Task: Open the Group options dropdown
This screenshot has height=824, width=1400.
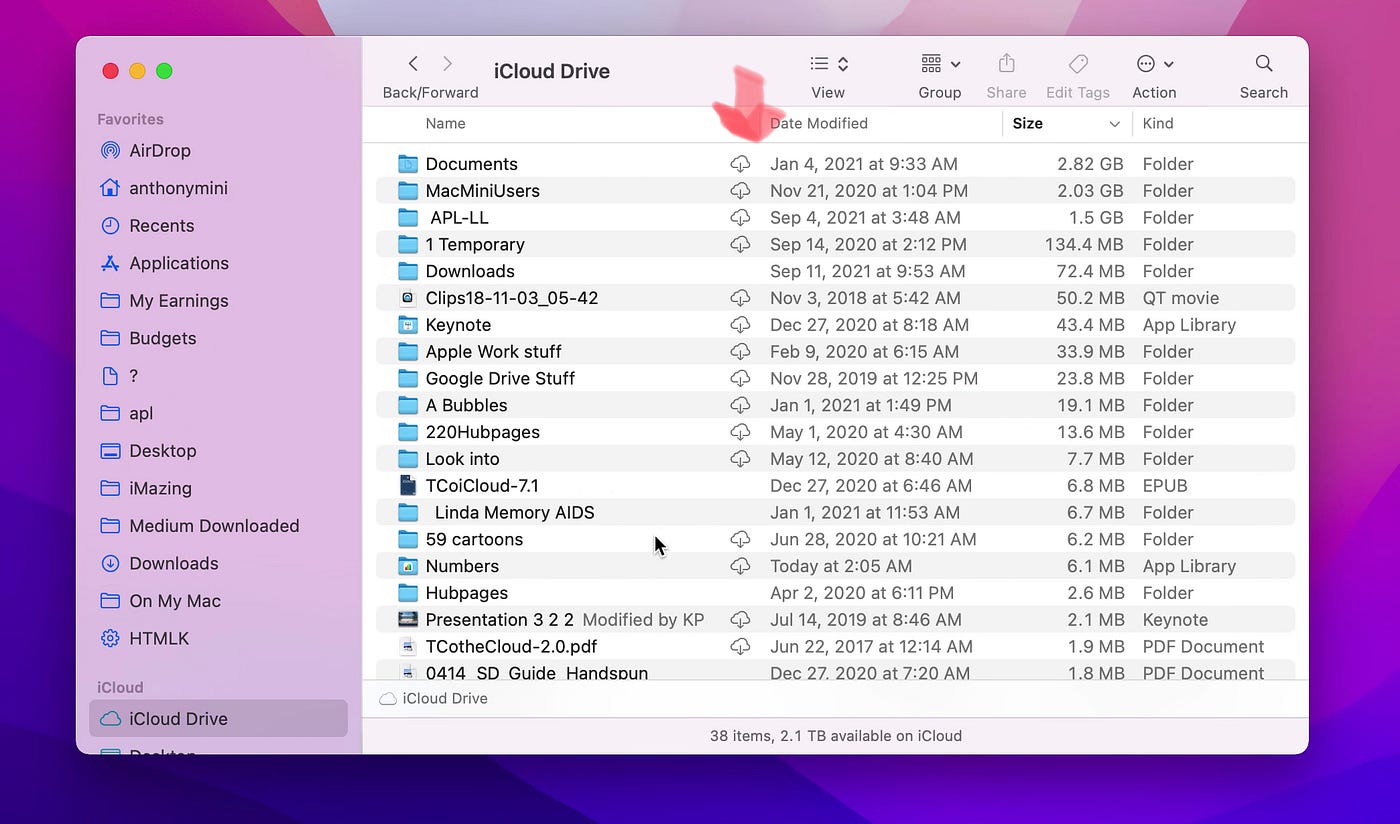Action: coord(940,64)
